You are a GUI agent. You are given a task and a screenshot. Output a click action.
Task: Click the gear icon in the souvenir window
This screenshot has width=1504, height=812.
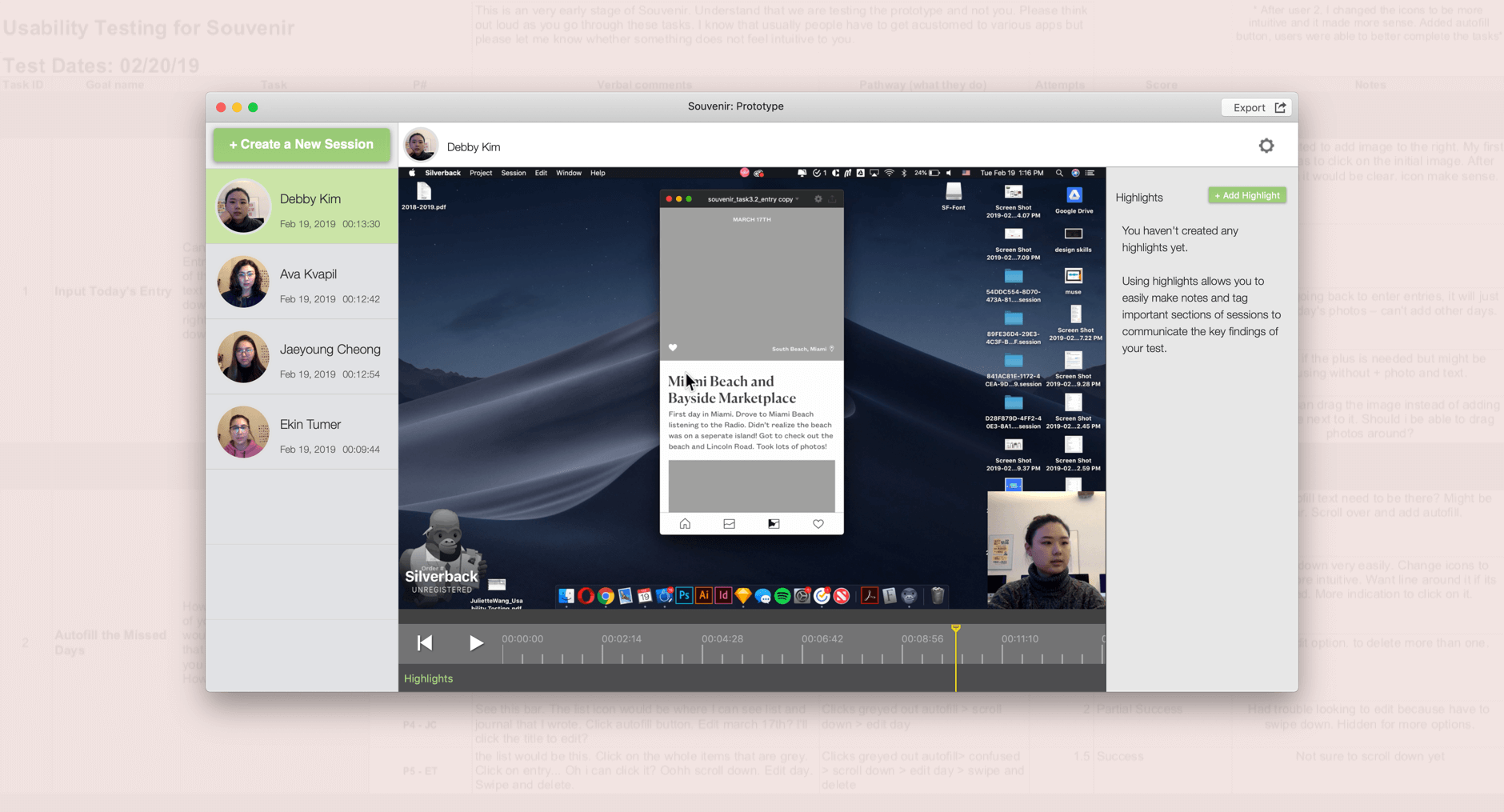(x=818, y=199)
